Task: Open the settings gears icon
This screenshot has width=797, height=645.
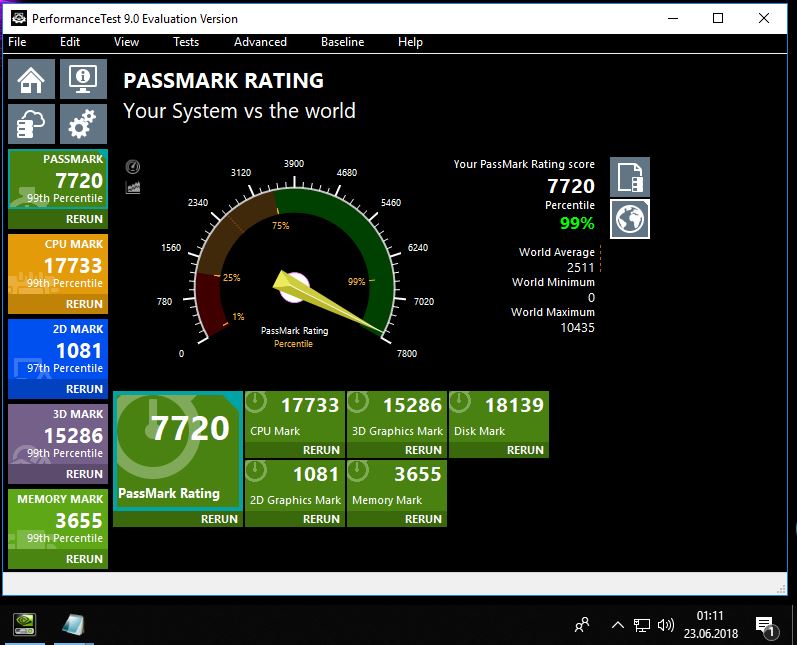Action: (x=83, y=124)
